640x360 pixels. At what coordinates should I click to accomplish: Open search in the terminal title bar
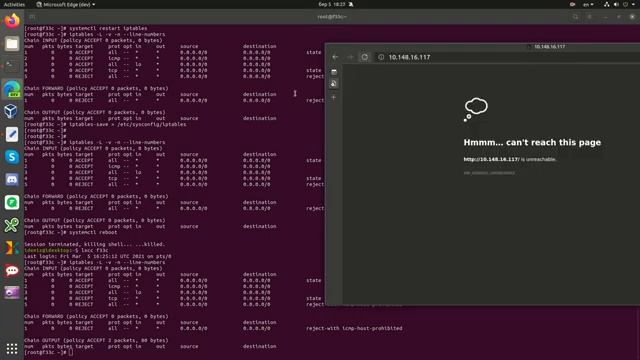click(575, 17)
